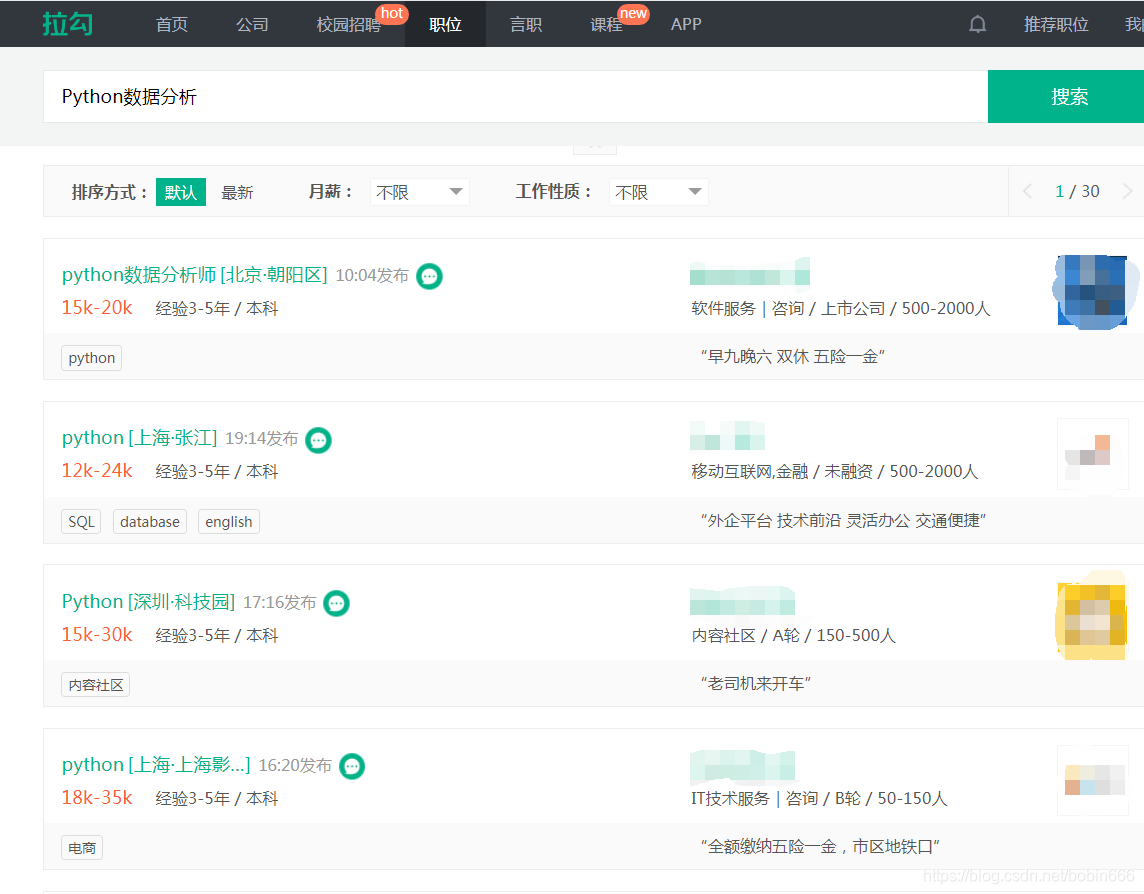Click the SQL skill tag
This screenshot has height=894, width=1144.
[81, 522]
